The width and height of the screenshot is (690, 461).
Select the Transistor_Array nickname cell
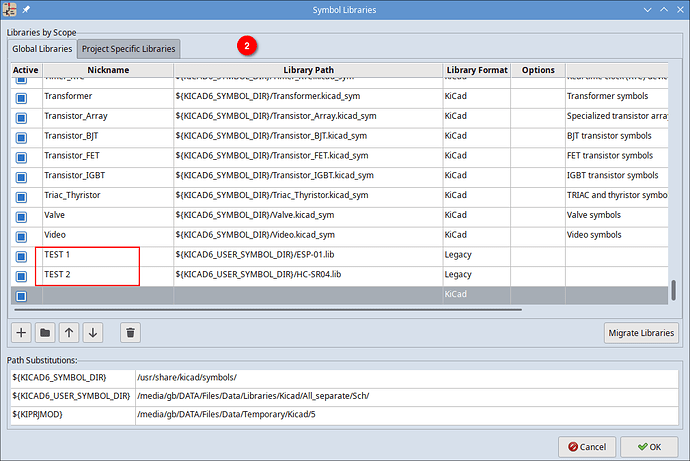(108, 117)
